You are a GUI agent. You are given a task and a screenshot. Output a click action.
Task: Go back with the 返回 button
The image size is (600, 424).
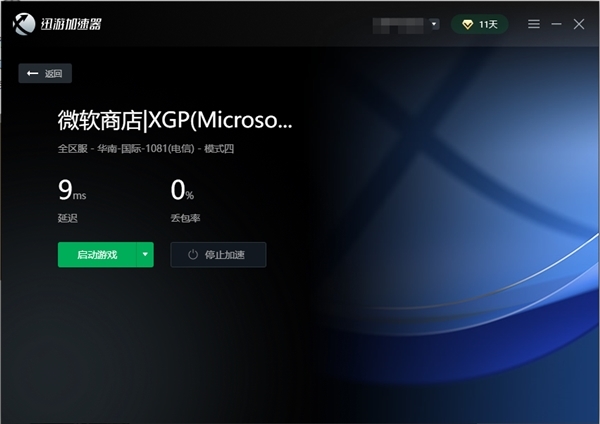pyautogui.click(x=45, y=73)
